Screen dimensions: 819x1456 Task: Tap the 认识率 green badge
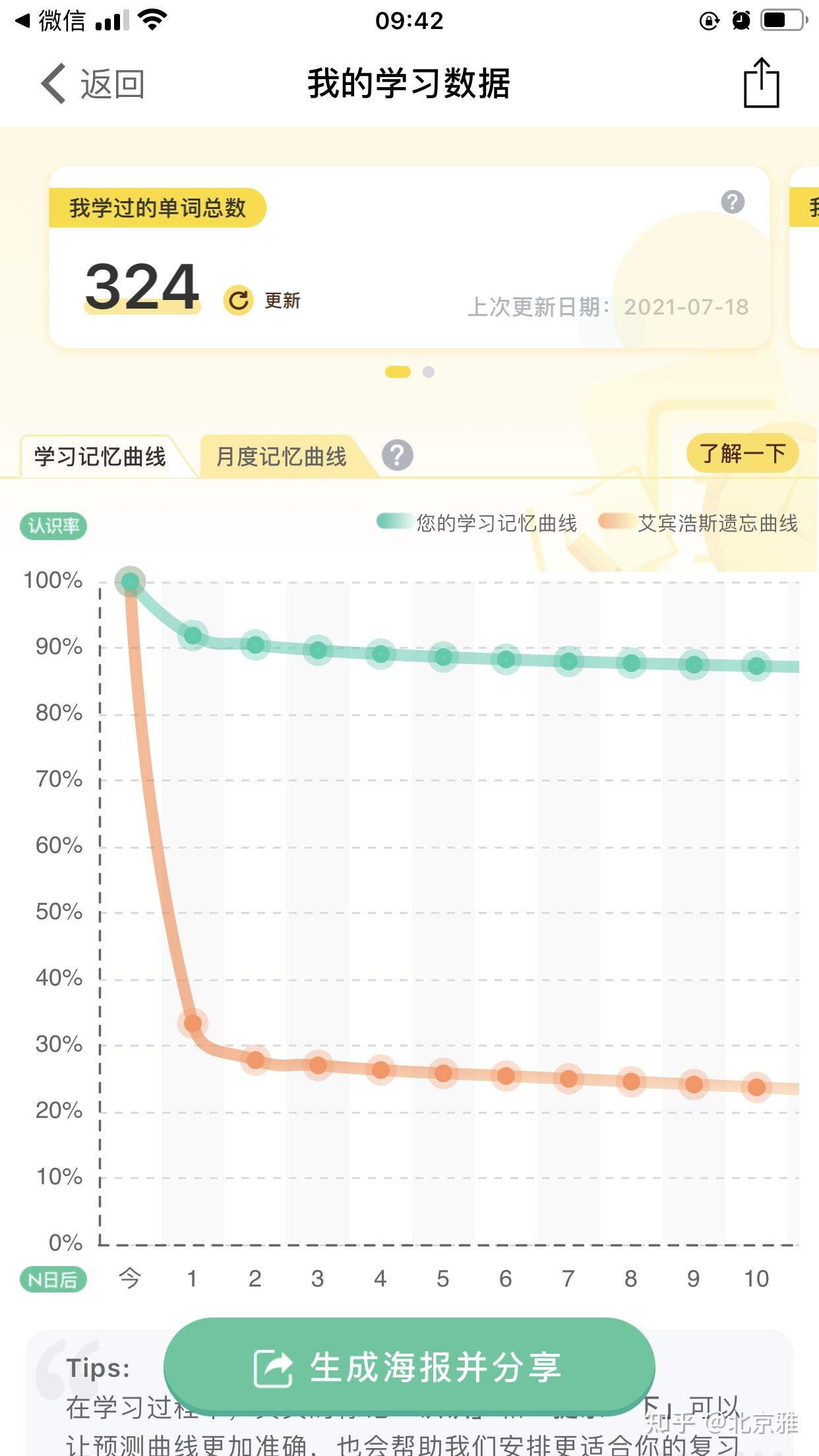click(53, 526)
